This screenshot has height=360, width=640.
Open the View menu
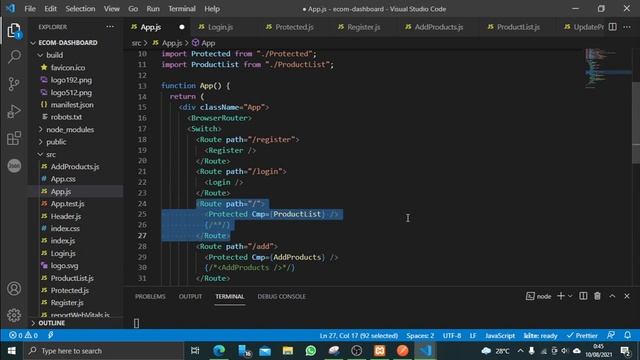(111, 9)
